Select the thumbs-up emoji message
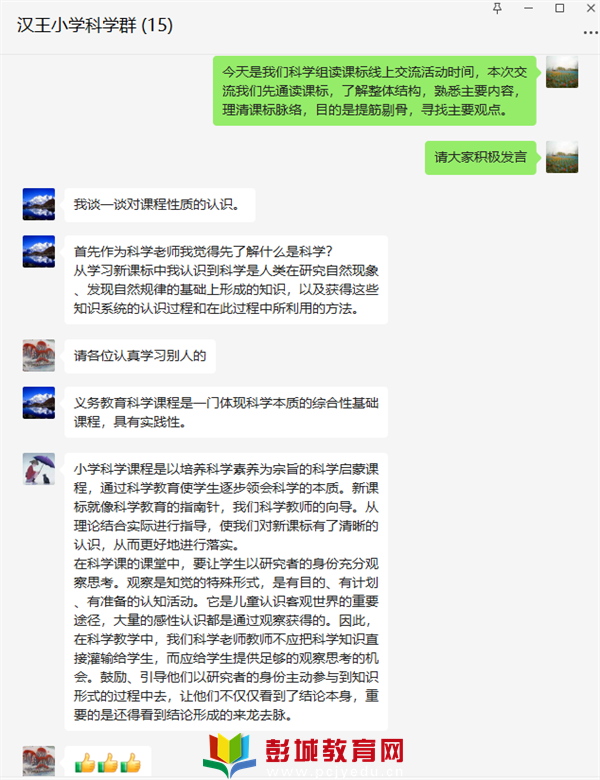This screenshot has height=780, width=600. pyautogui.click(x=108, y=762)
